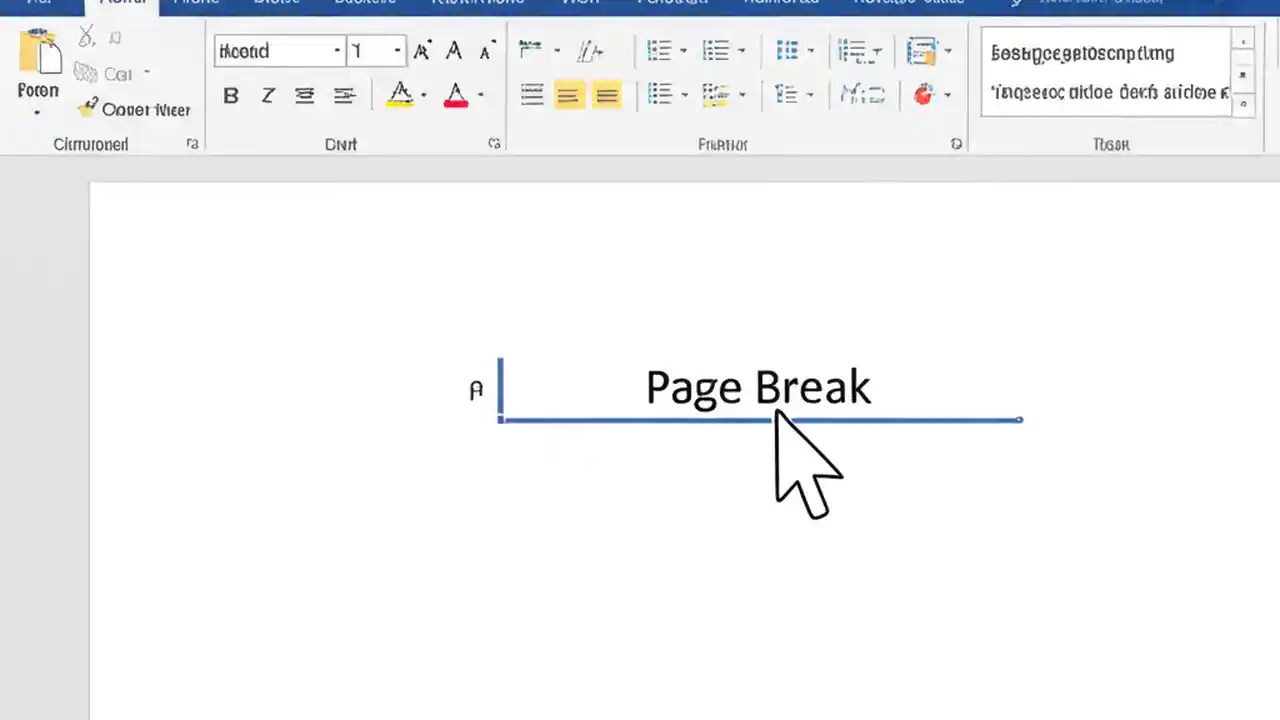The width and height of the screenshot is (1280, 720).
Task: Open the font name dropdown
Action: tap(337, 51)
